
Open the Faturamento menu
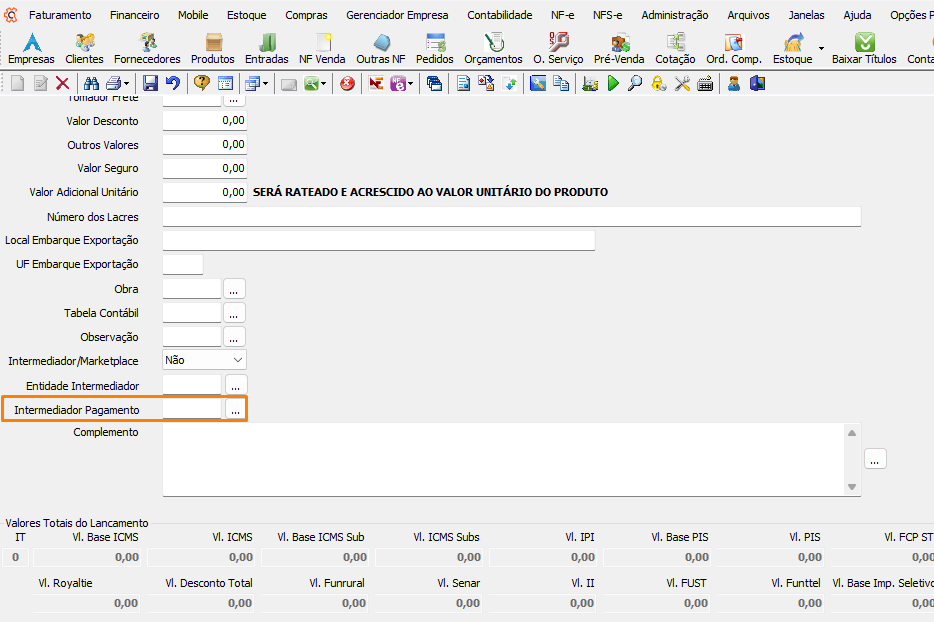(60, 15)
